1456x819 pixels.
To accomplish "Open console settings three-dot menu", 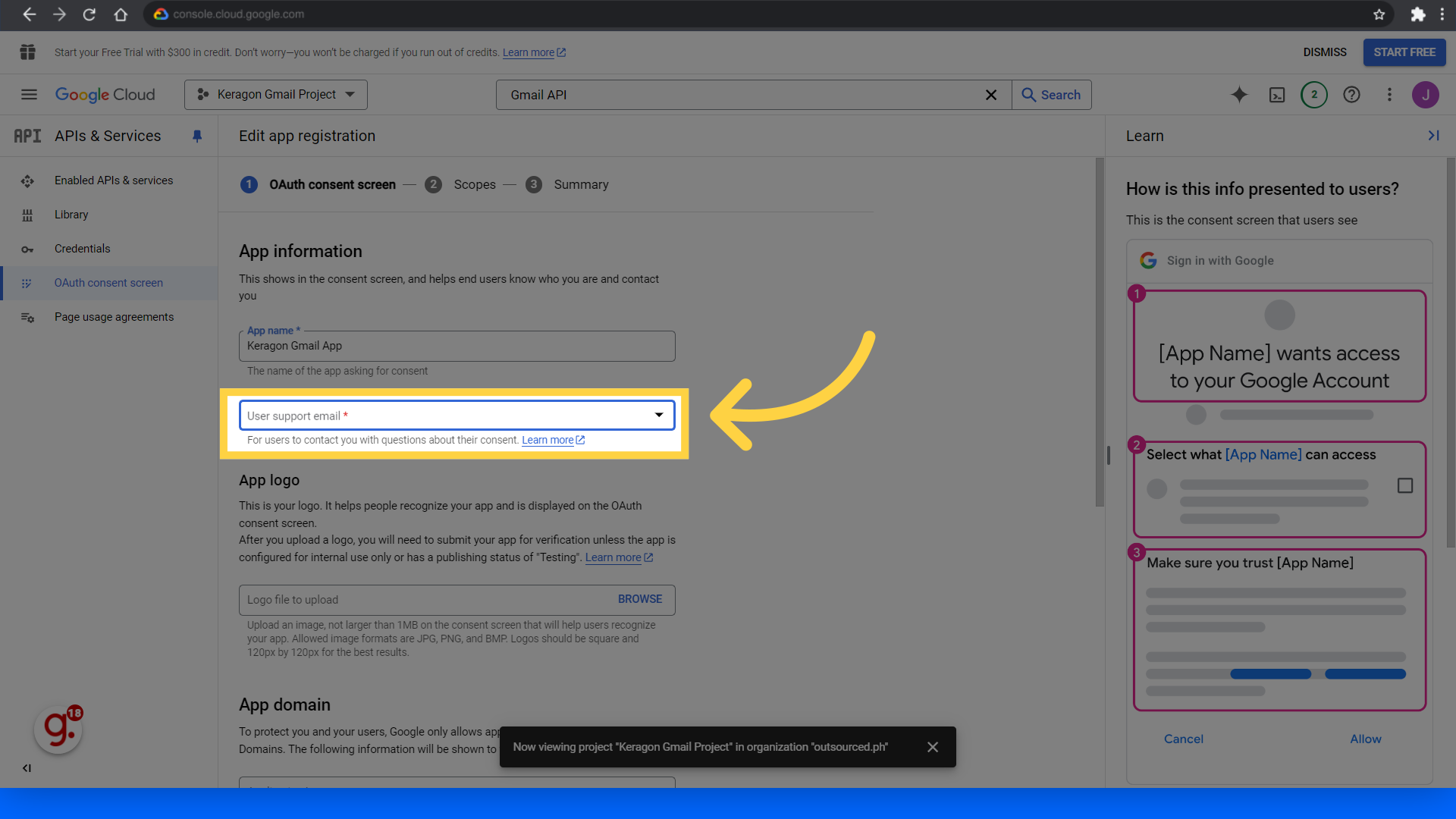I will click(1389, 95).
